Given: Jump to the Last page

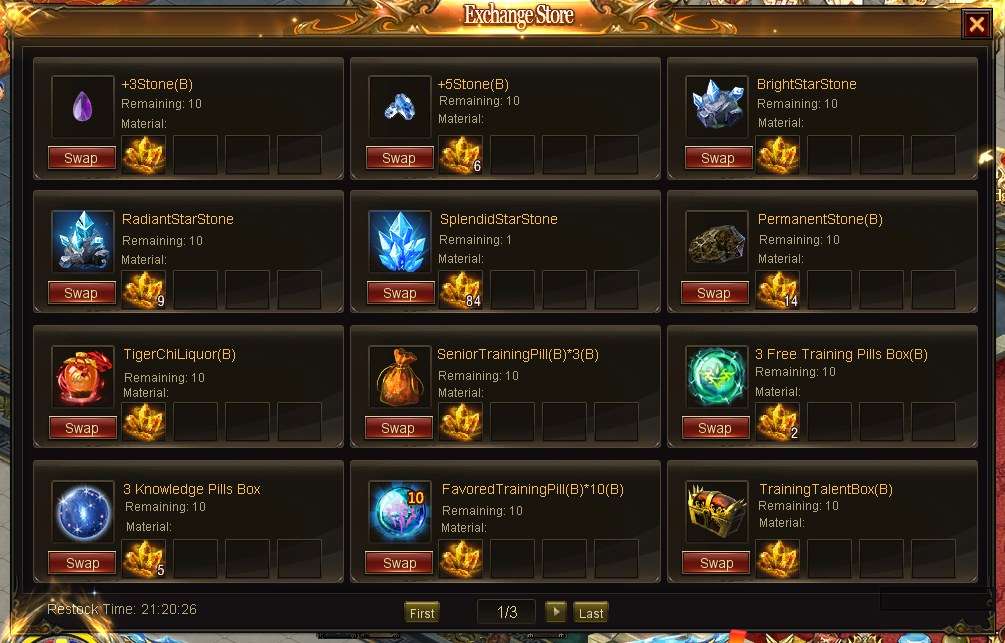Looking at the screenshot, I should coord(590,612).
